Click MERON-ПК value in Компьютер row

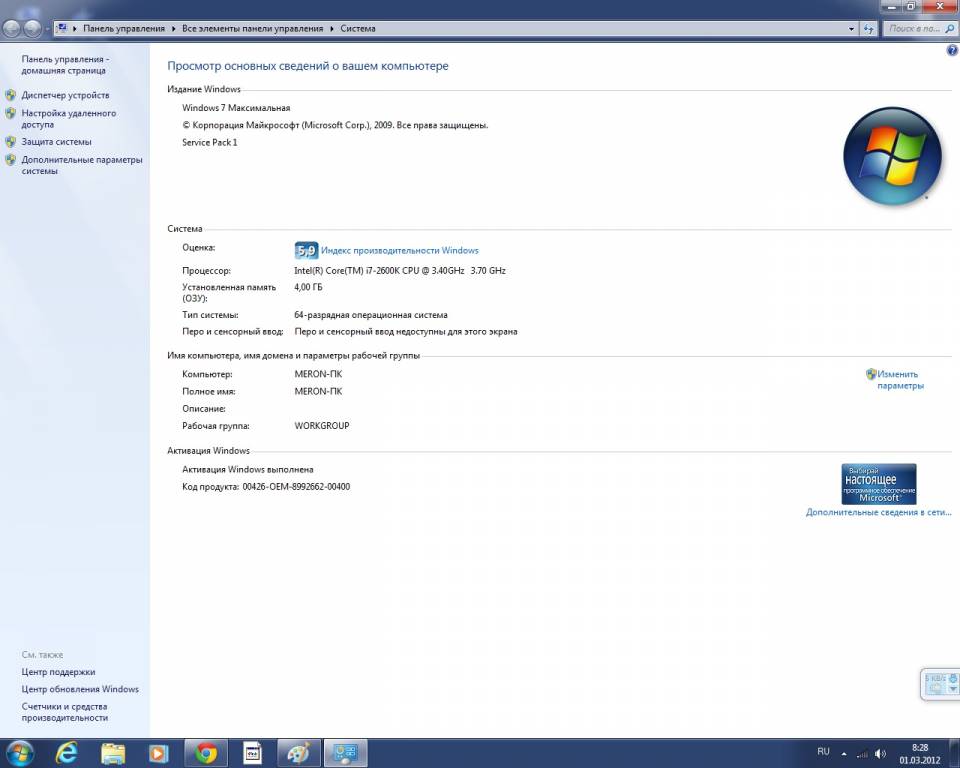tap(318, 374)
